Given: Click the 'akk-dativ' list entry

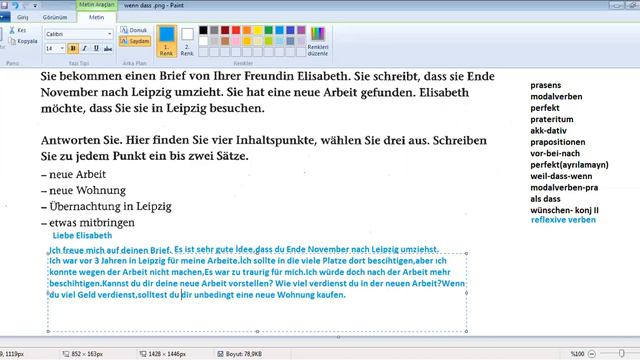Looking at the screenshot, I should (x=549, y=131).
